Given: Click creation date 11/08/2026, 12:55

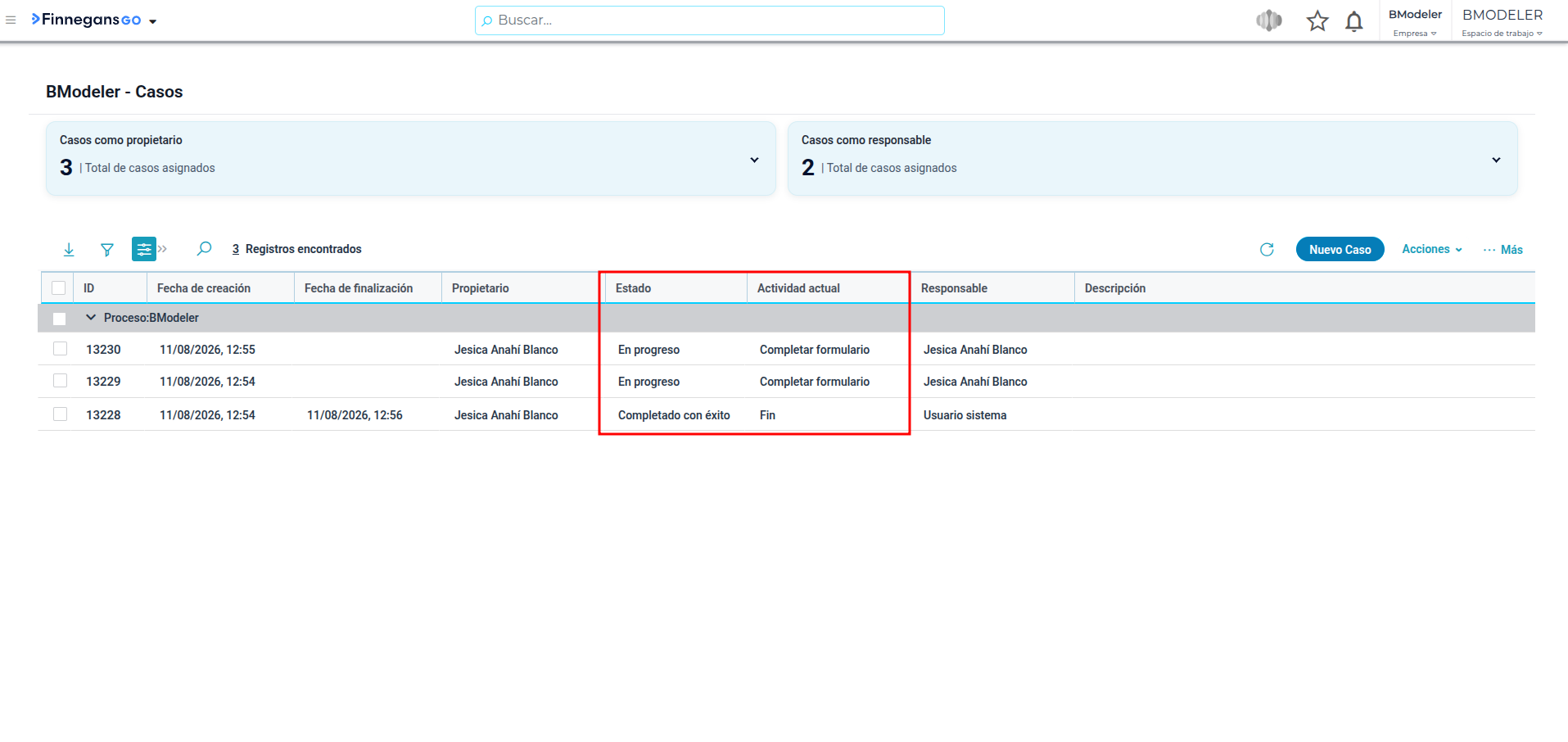Looking at the screenshot, I should coord(207,350).
